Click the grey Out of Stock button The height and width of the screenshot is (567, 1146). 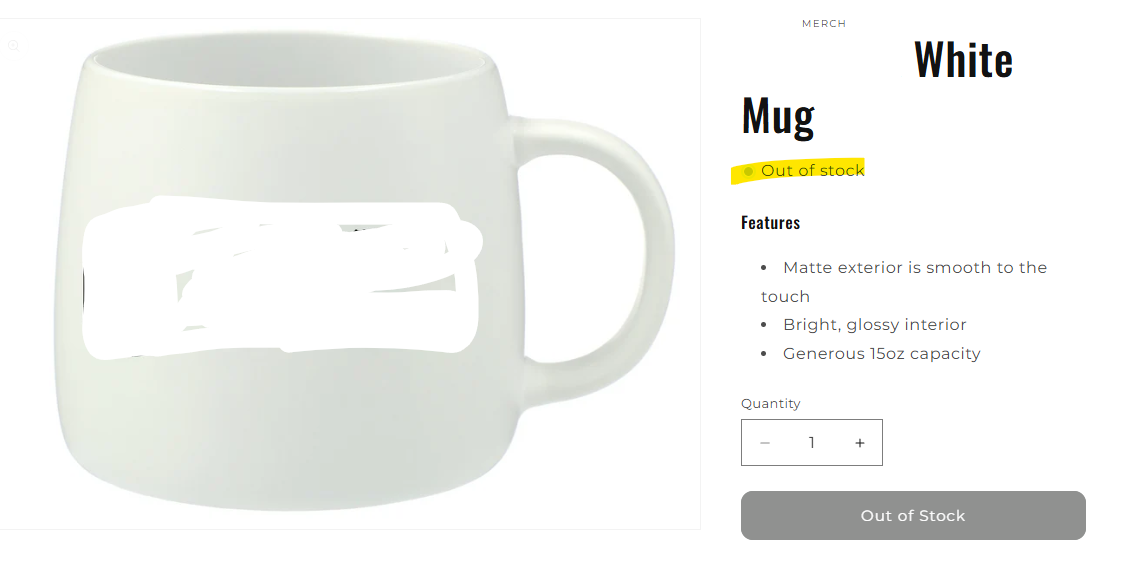[x=913, y=516]
